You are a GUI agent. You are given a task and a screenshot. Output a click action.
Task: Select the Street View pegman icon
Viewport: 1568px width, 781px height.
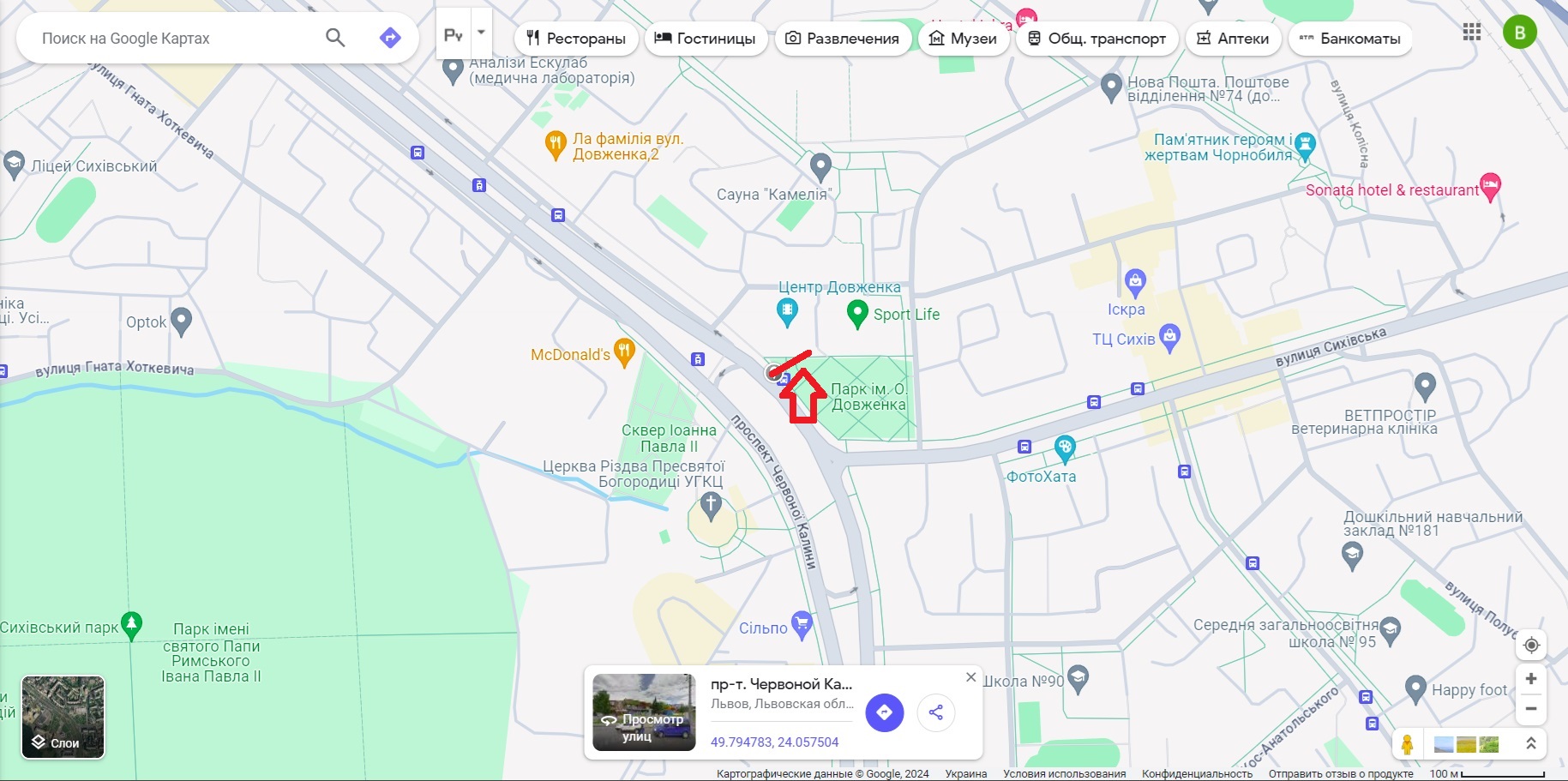point(1407,744)
